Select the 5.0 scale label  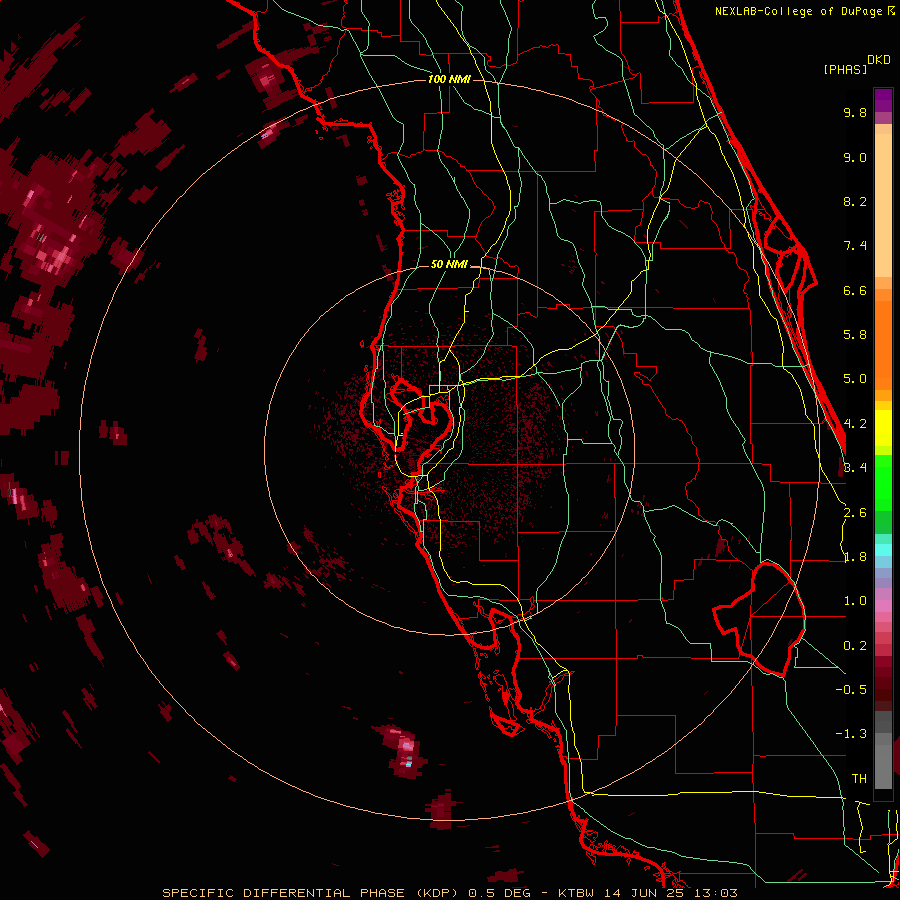tap(855, 379)
